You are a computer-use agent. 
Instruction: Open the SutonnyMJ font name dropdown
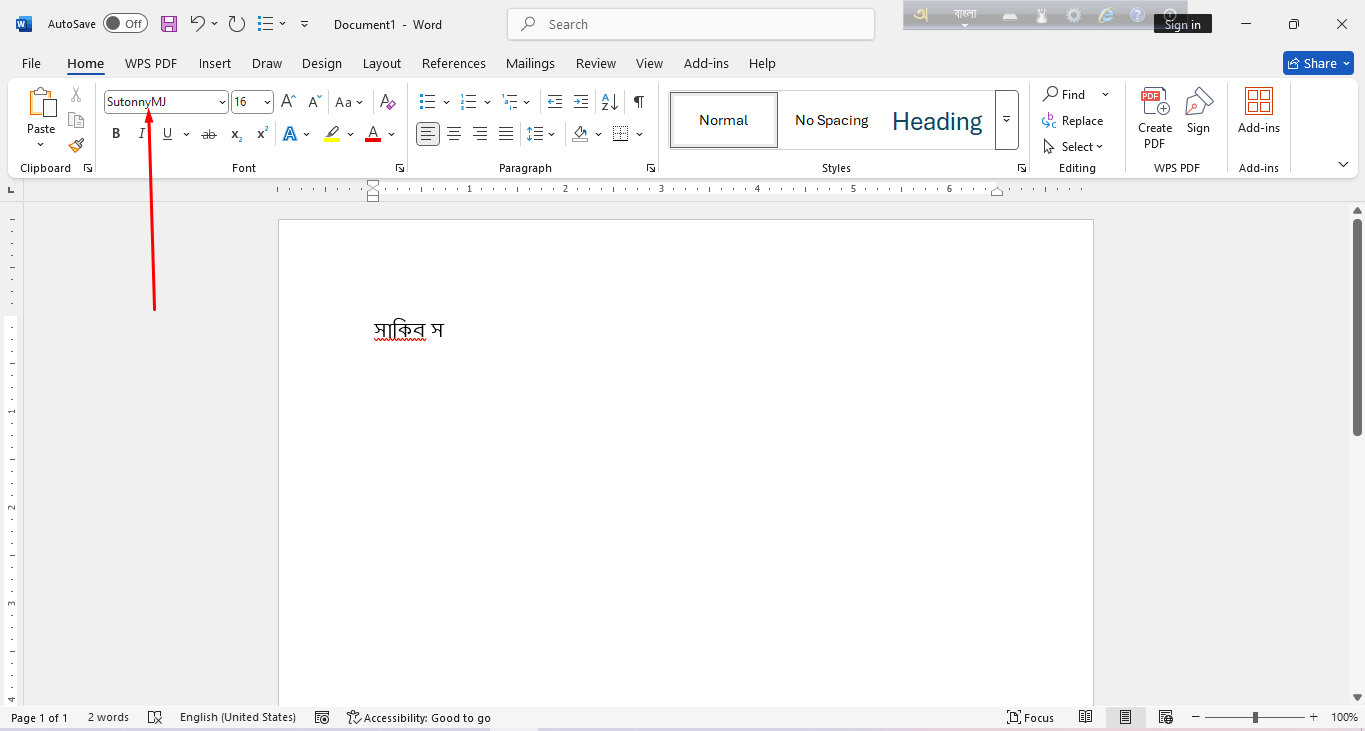coord(222,102)
